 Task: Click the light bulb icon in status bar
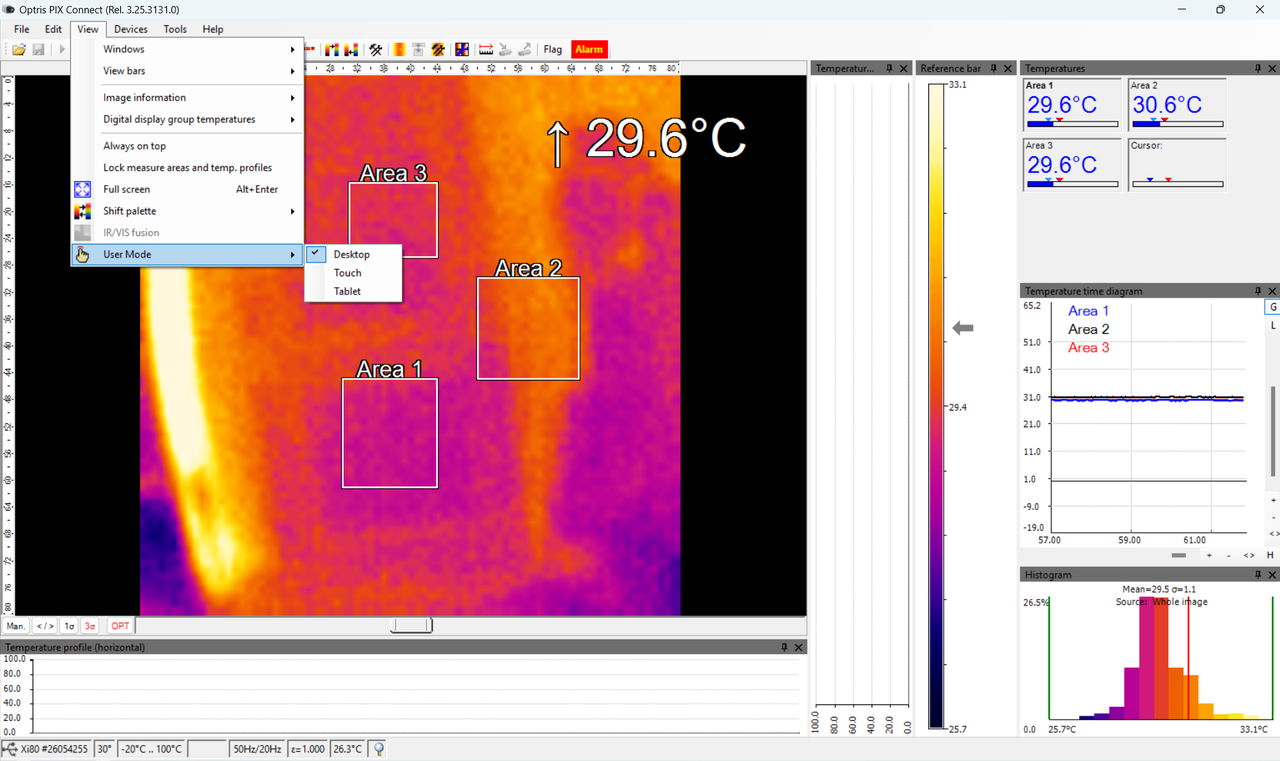tap(379, 749)
